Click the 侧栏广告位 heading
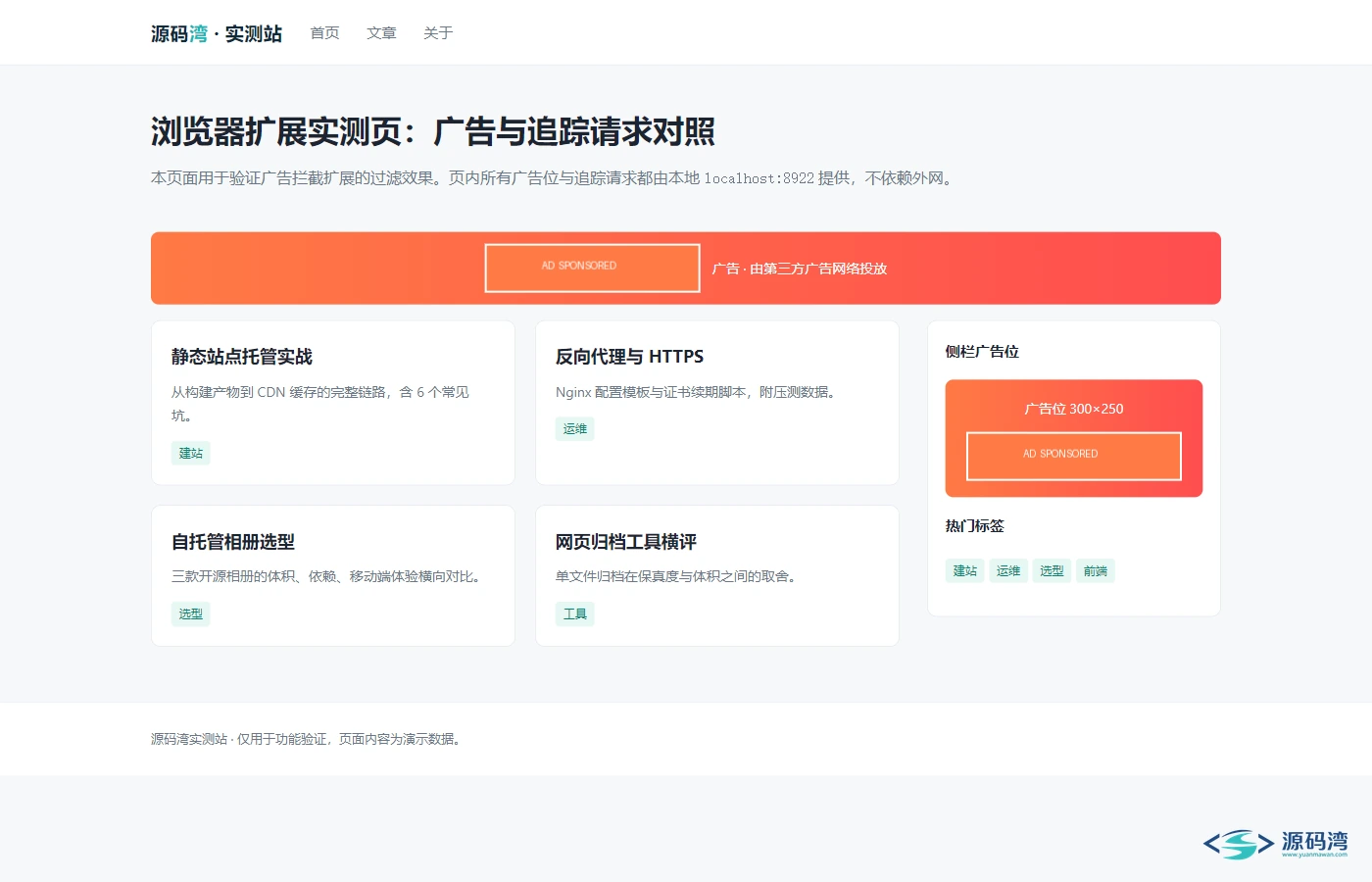 point(982,352)
